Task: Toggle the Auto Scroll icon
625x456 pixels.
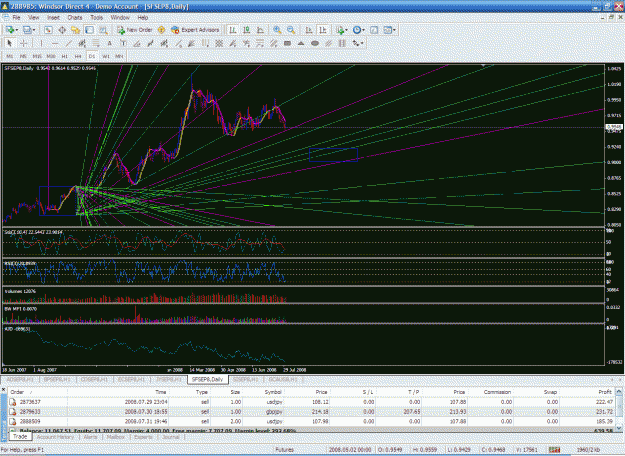Action: [309, 30]
